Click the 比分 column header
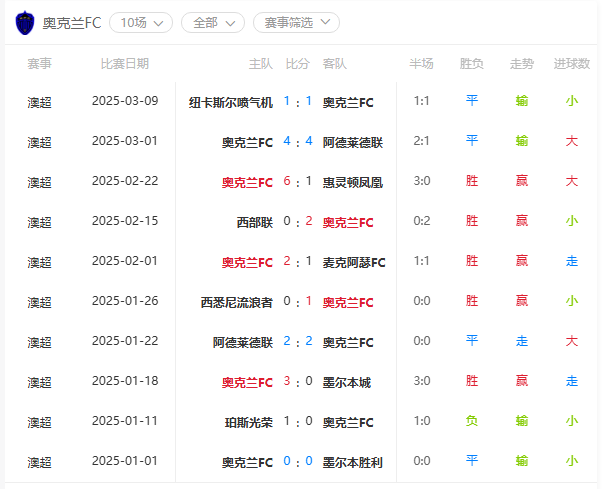The image size is (602, 489). point(298,64)
